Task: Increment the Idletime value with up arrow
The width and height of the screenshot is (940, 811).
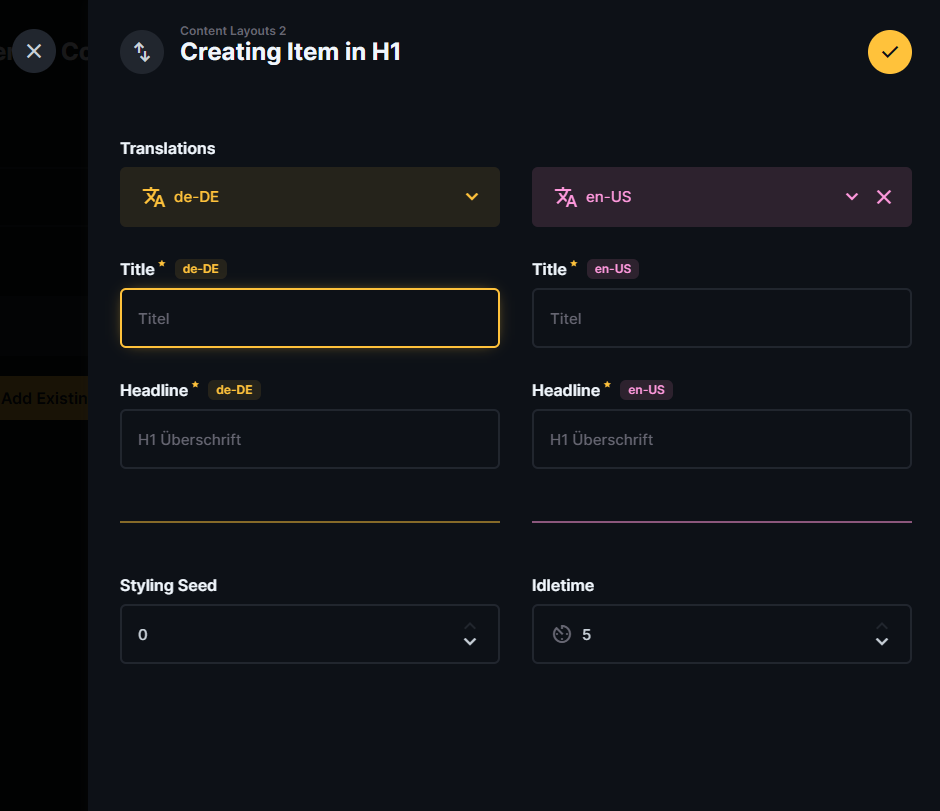Action: (882, 626)
